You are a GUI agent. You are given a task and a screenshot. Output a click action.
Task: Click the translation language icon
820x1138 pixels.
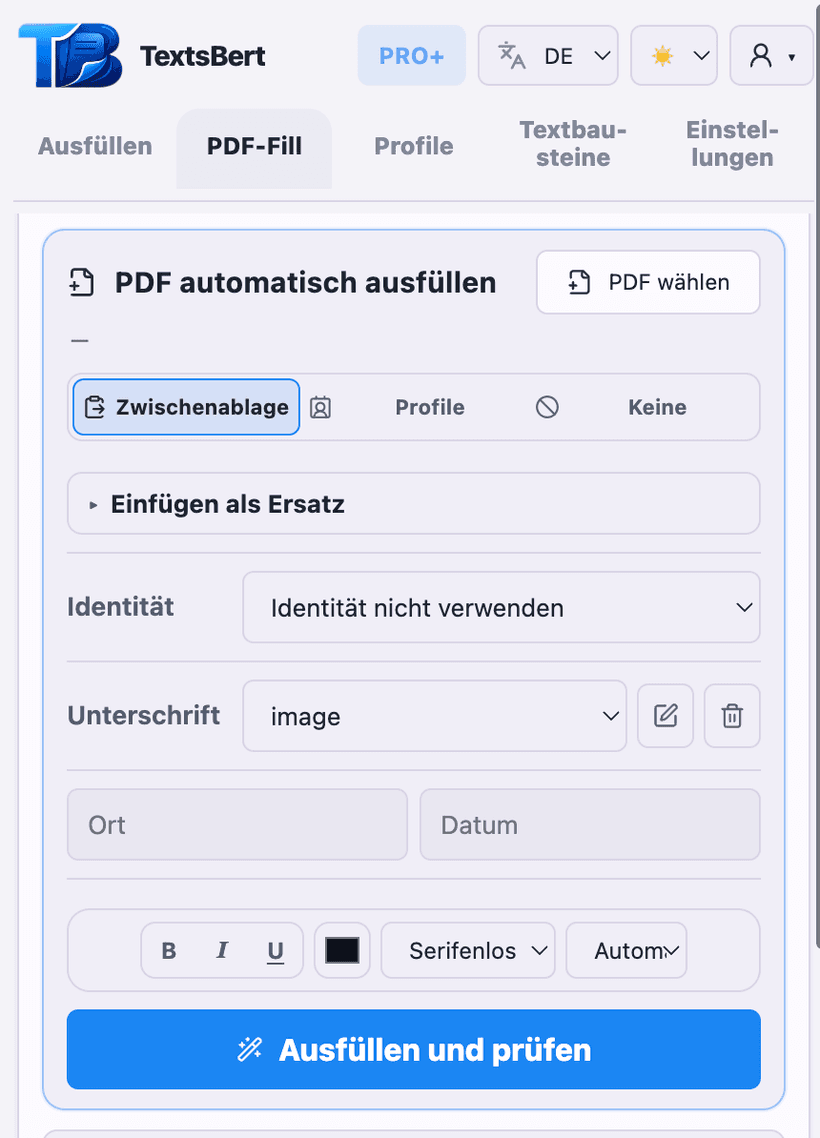click(512, 57)
